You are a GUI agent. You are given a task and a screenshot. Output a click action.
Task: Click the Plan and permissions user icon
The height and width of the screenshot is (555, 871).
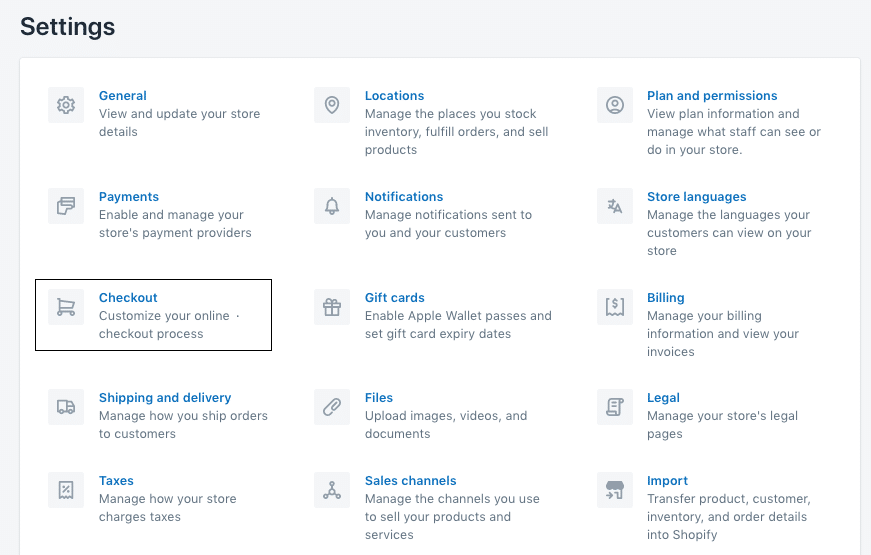[614, 105]
